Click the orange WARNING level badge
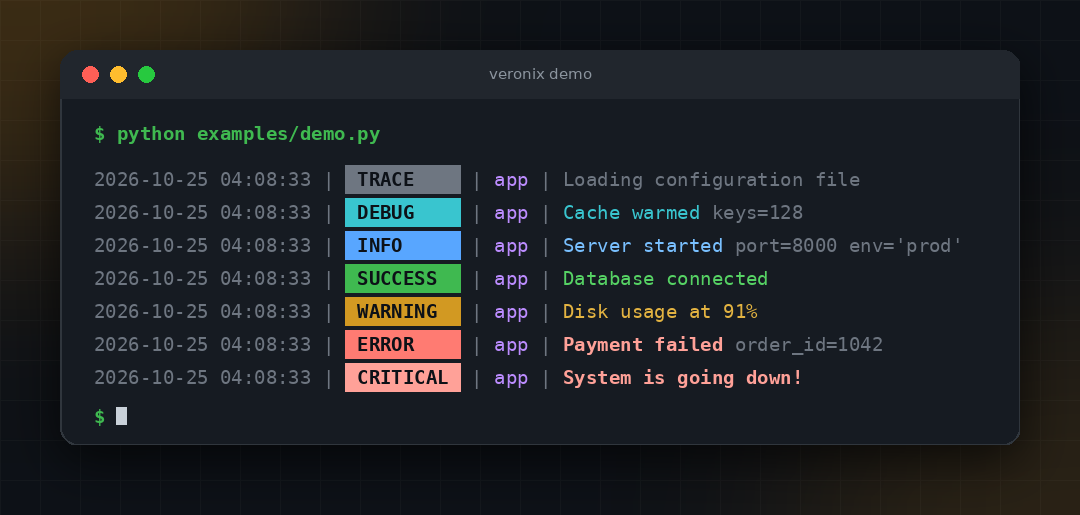Viewport: 1080px width, 515px height. click(x=403, y=312)
